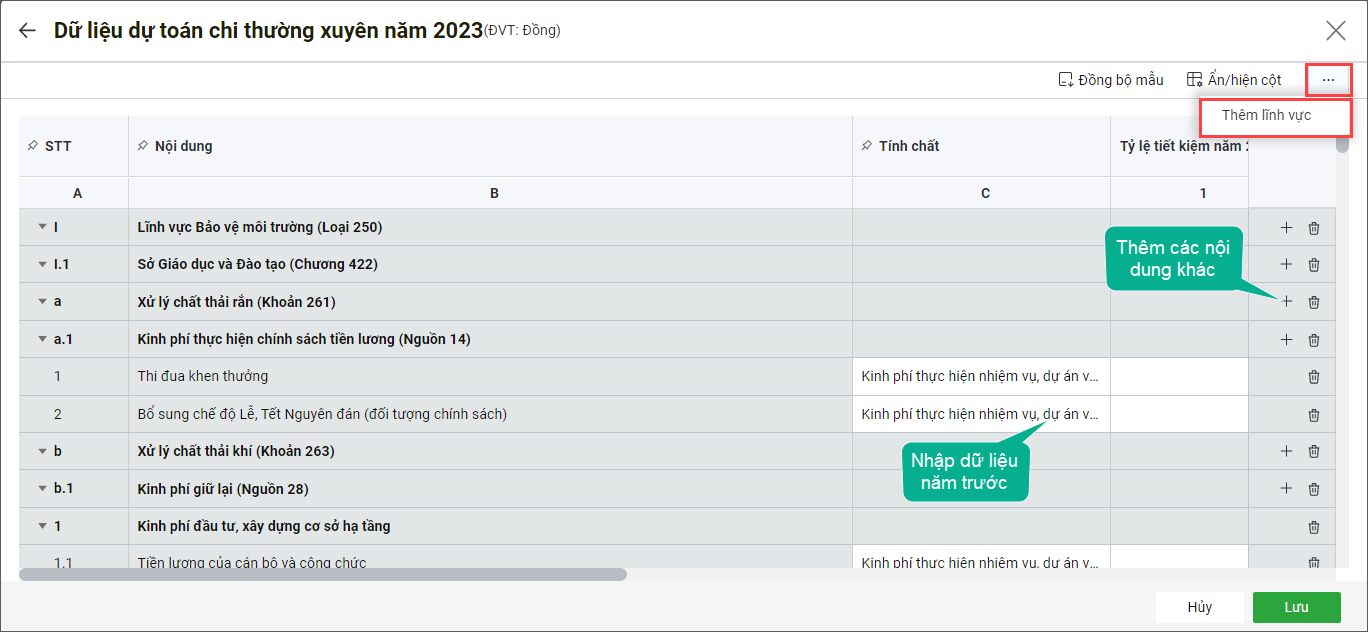Click the pin icon on Nội dung column header
Screen dimensions: 1368x632
point(141,146)
